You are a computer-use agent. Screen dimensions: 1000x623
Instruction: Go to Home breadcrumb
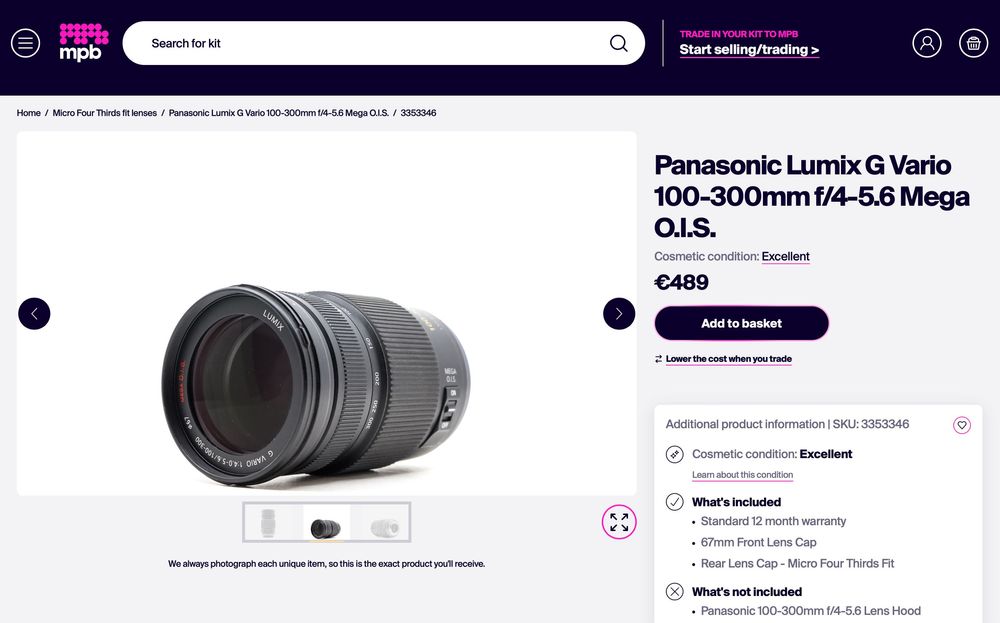tap(29, 113)
